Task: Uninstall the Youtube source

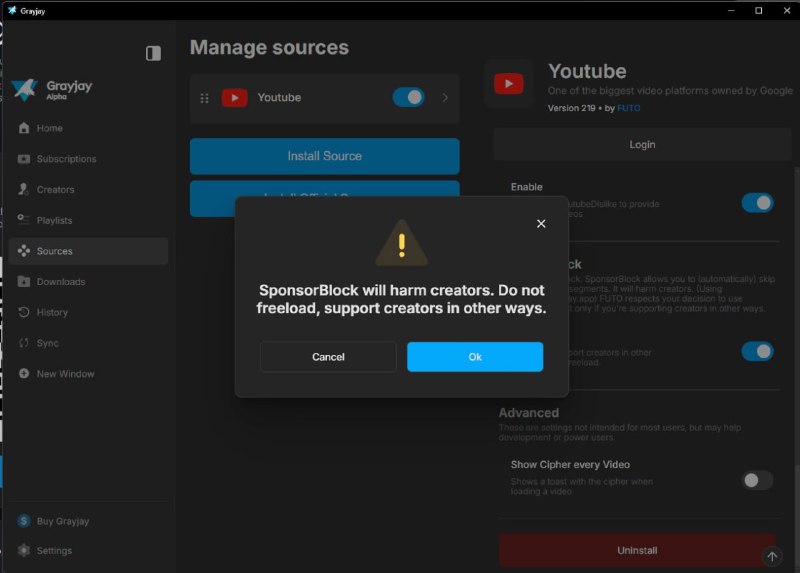Action: [x=637, y=550]
